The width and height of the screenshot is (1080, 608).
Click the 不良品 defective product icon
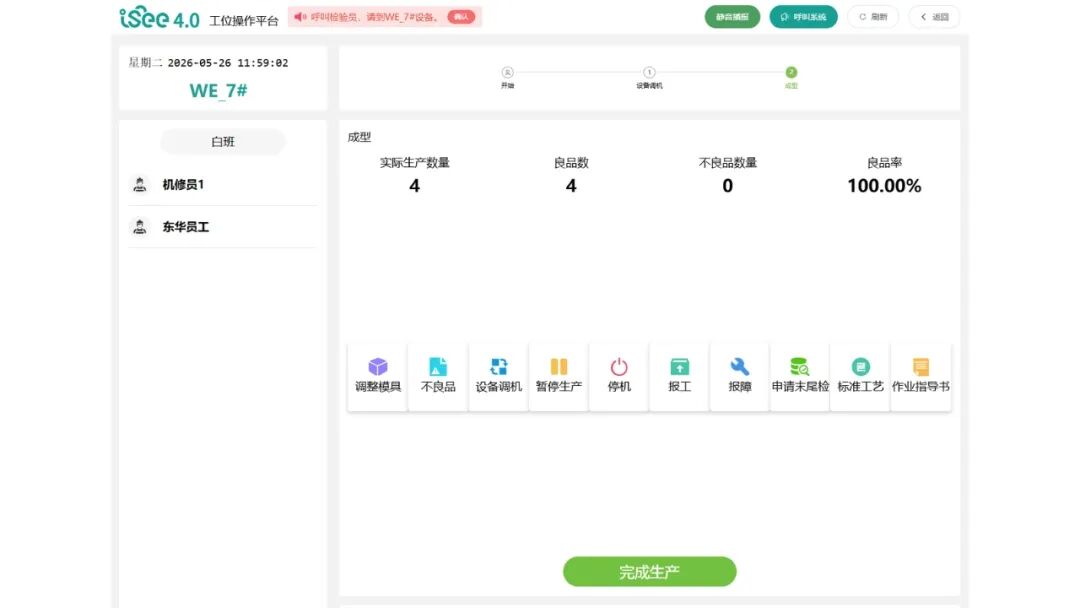(438, 367)
